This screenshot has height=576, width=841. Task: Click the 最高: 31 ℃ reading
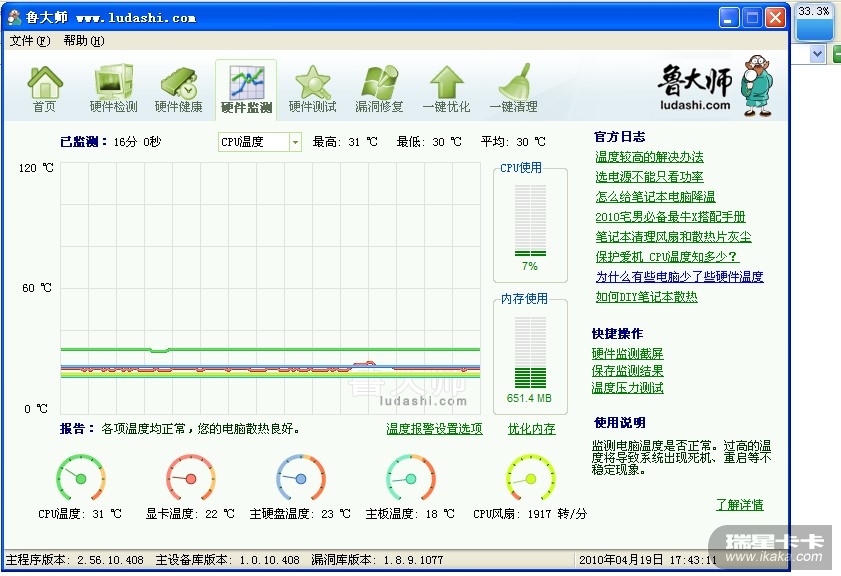(x=345, y=142)
